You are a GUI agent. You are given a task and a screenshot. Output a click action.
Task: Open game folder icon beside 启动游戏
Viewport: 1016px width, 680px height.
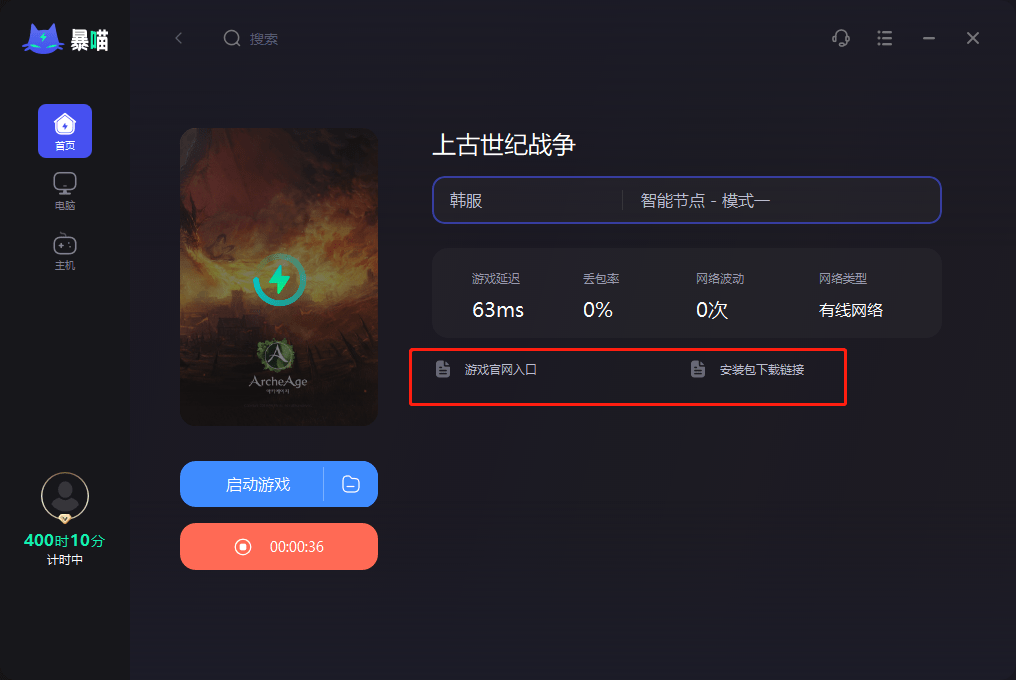(351, 484)
